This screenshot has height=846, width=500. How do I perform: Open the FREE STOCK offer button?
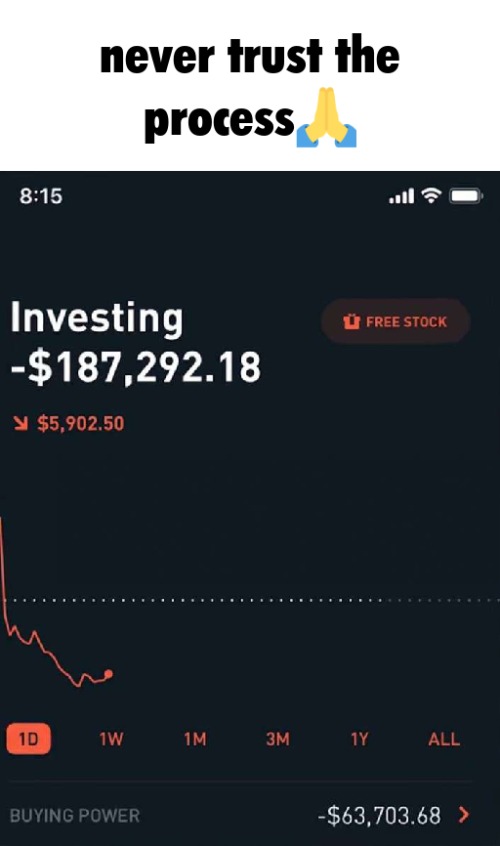[395, 322]
